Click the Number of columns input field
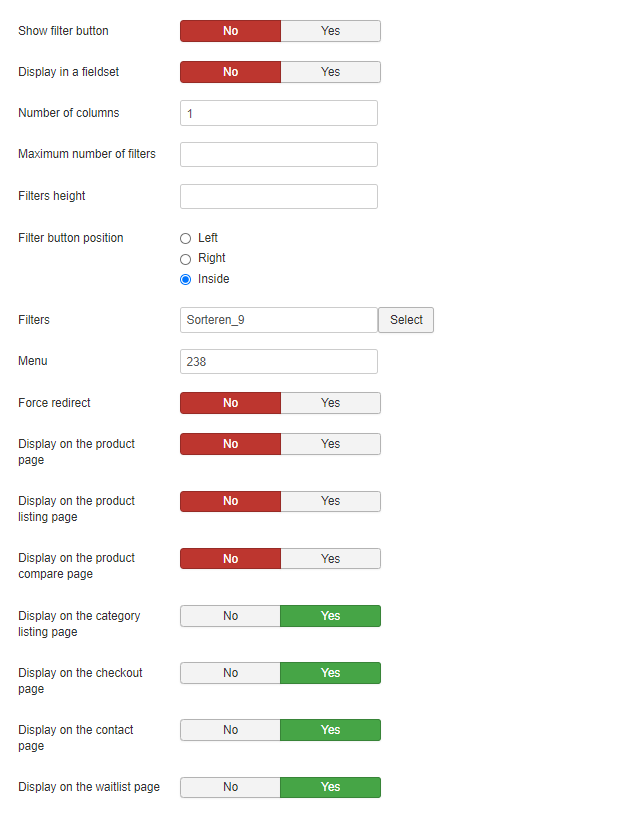Screen dimensions: 628x818 (x=279, y=113)
